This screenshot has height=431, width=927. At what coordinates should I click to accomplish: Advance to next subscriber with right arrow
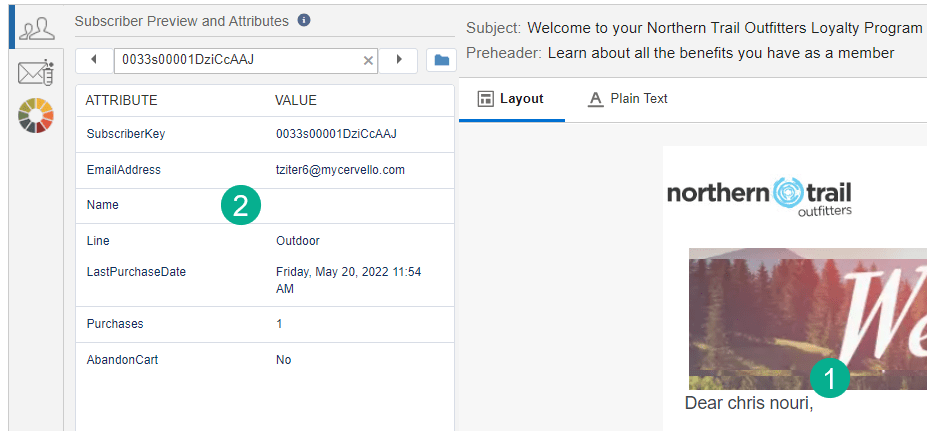[399, 60]
